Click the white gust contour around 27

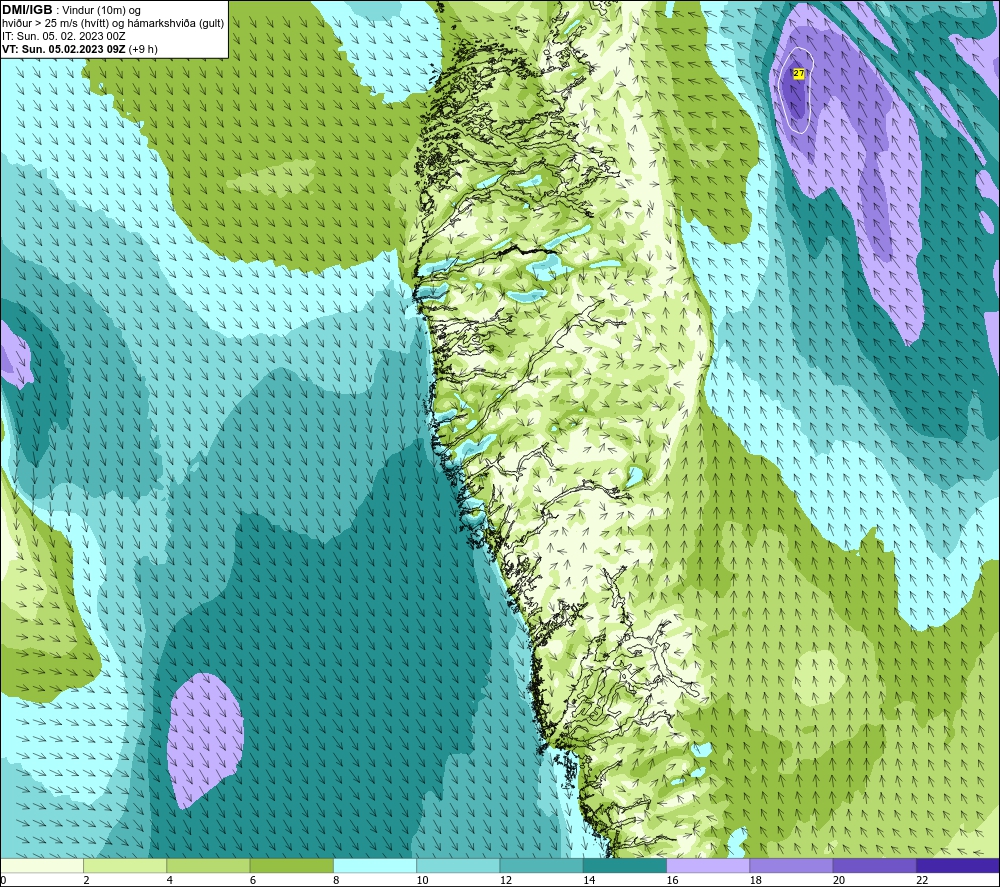point(795,90)
